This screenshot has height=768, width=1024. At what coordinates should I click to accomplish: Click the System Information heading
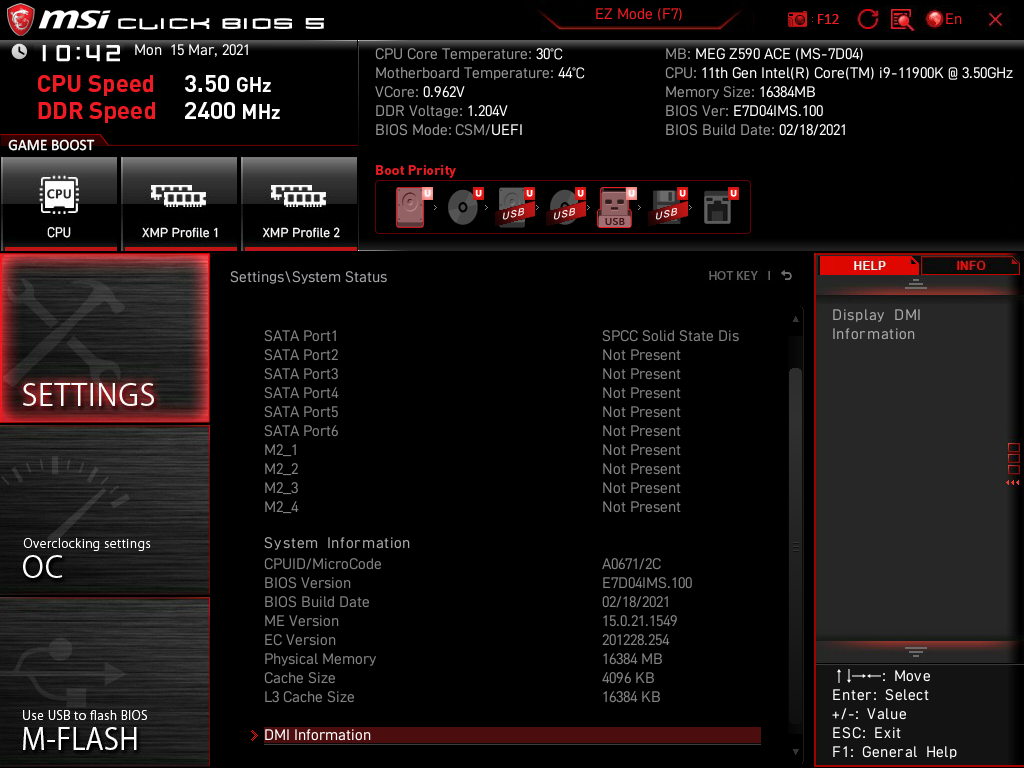[x=337, y=543]
